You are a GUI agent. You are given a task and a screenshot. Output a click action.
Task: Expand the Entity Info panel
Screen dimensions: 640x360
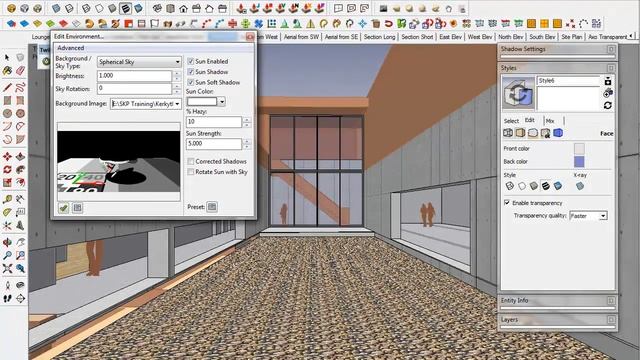tap(611, 301)
